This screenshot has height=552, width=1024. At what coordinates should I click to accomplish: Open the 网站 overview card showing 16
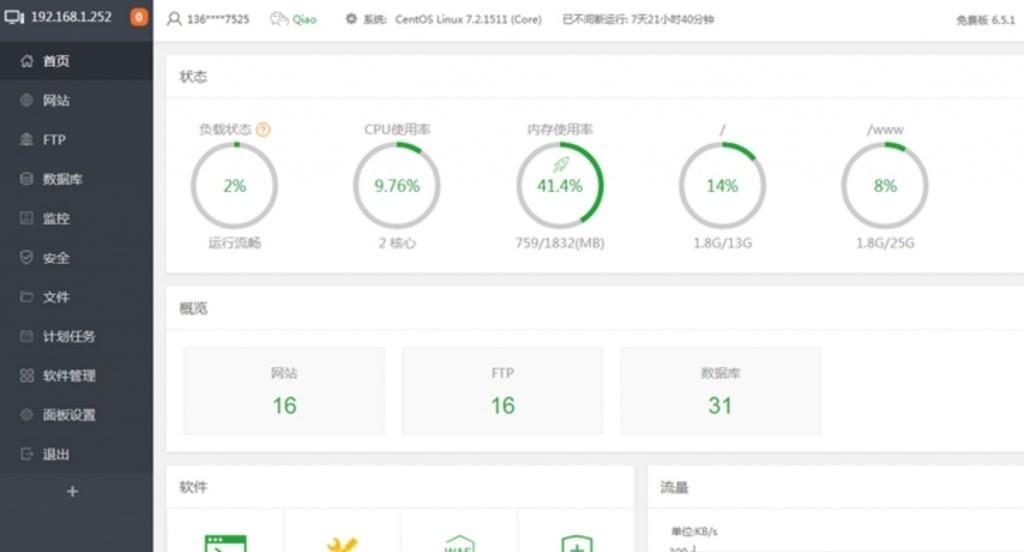(x=284, y=391)
